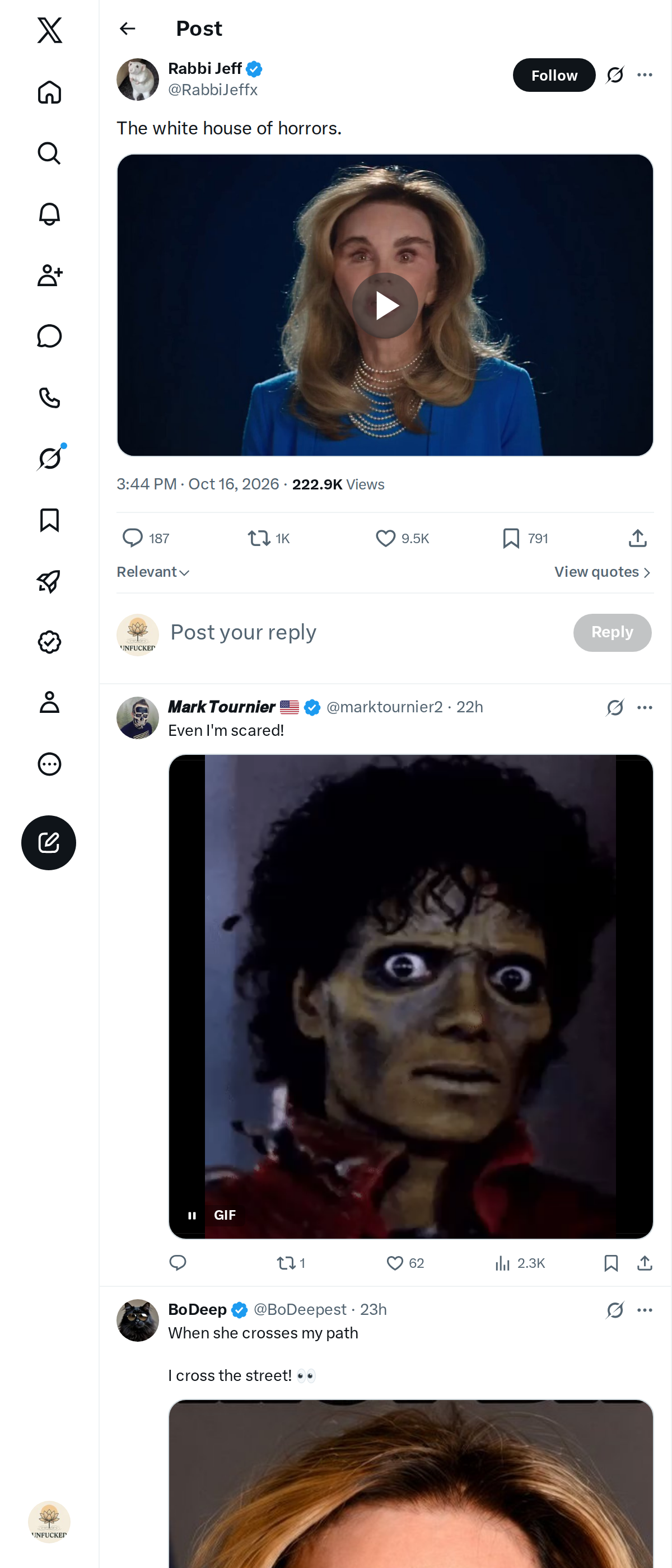Open the Grok icon in the sidebar

tap(49, 458)
